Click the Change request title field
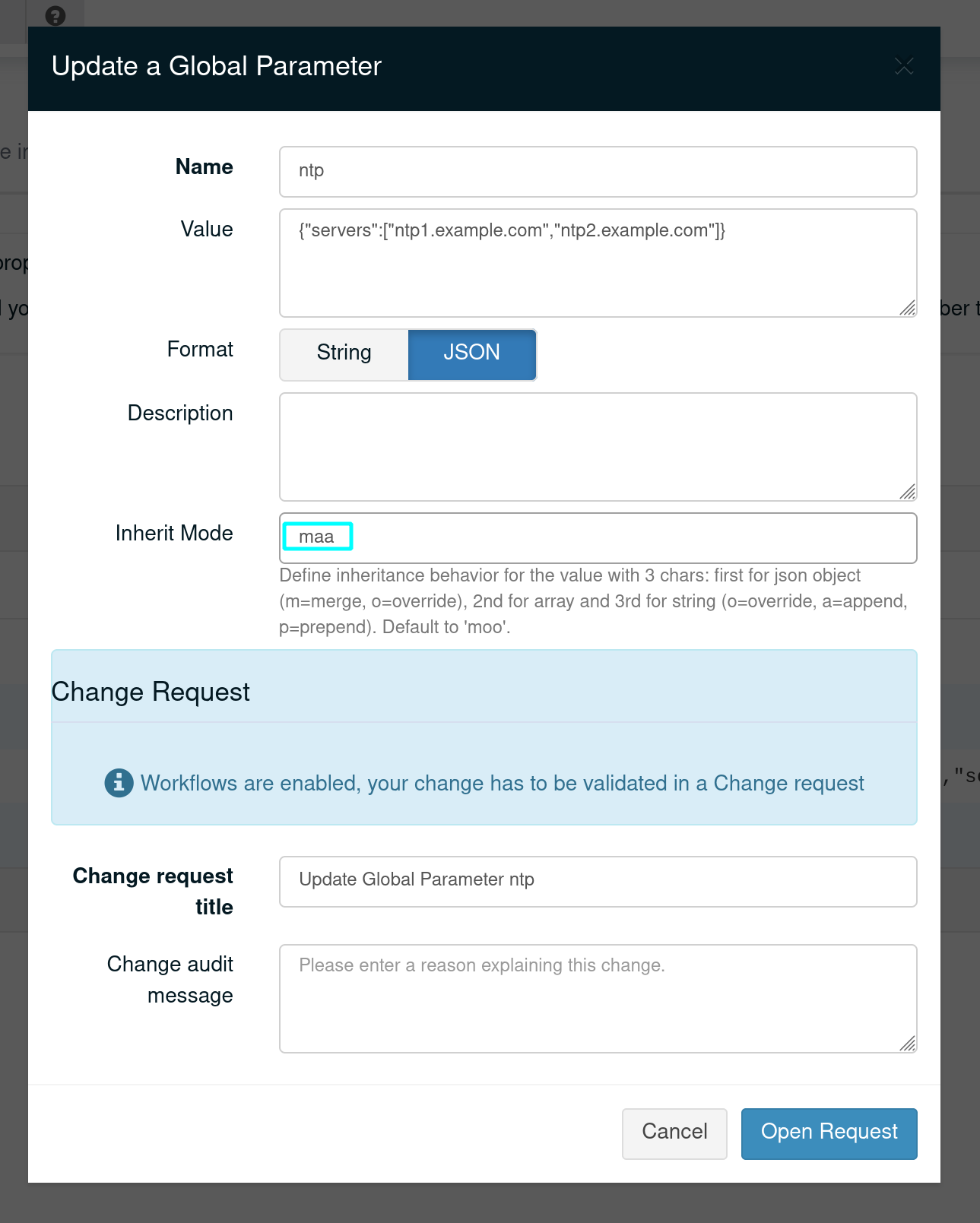 click(598, 881)
